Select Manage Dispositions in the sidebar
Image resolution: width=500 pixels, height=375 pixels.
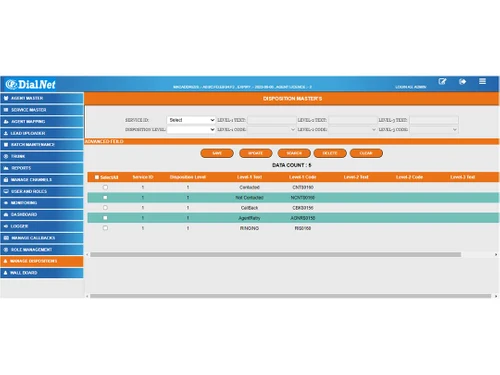(42, 261)
